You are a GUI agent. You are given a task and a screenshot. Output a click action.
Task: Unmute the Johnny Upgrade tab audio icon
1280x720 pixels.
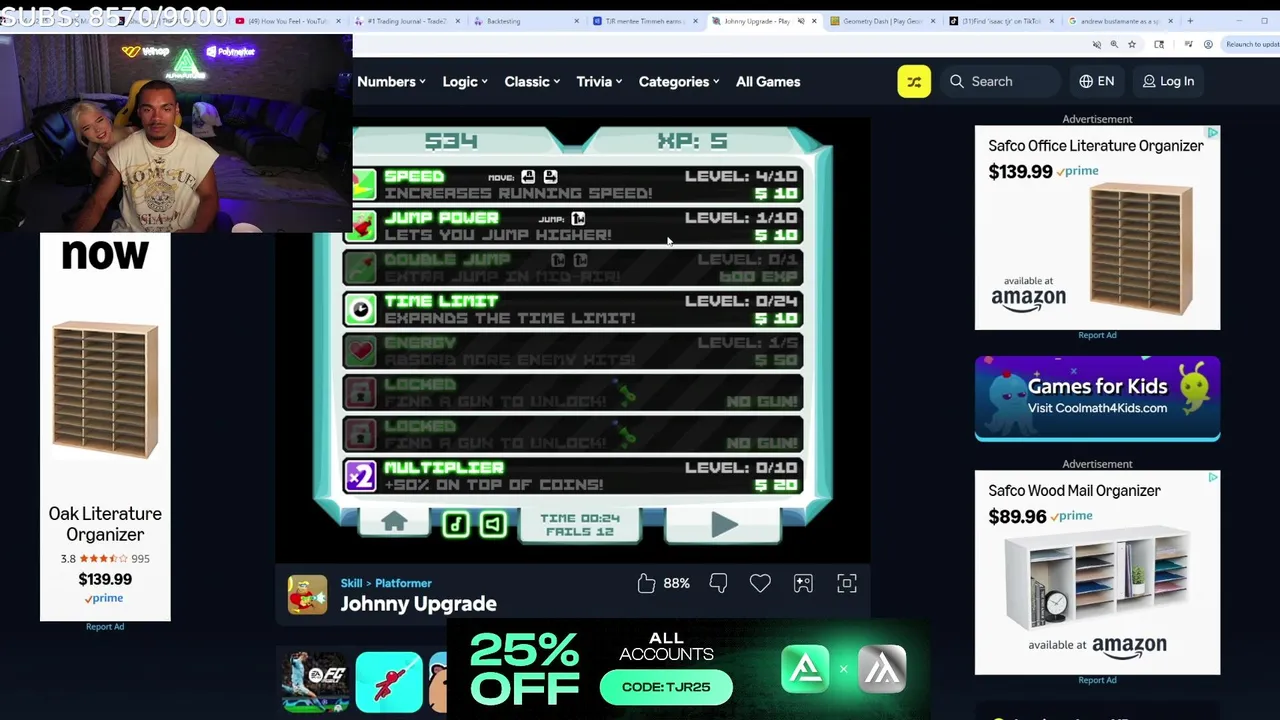[801, 21]
